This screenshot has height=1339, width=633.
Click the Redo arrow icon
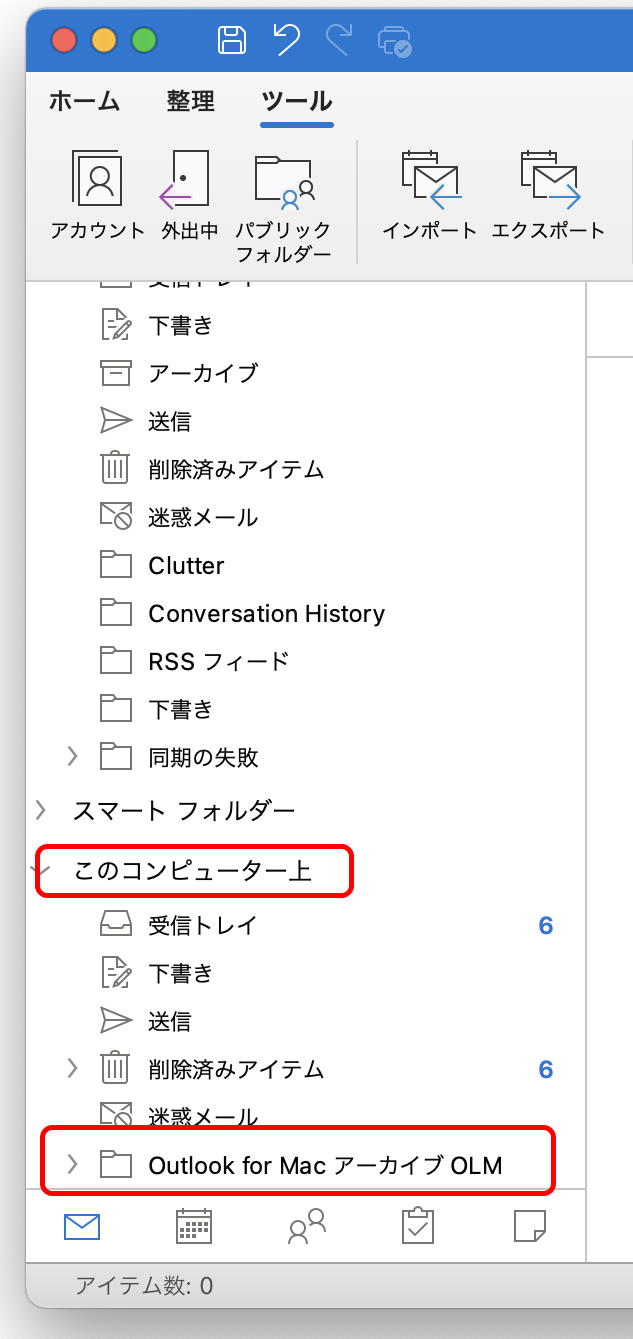tap(340, 40)
